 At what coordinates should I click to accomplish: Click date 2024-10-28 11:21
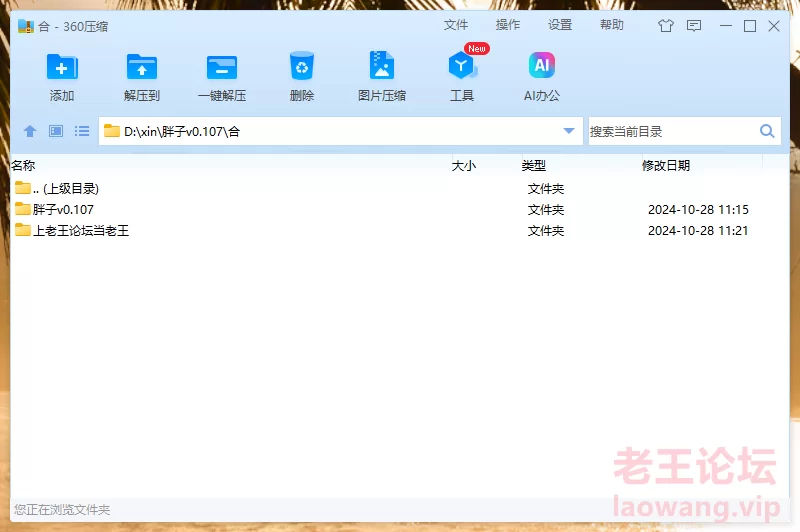(698, 231)
